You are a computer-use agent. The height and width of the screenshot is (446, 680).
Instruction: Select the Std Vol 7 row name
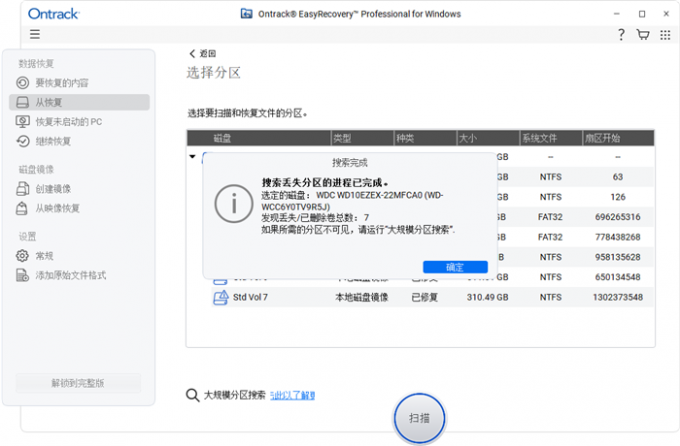[x=250, y=297]
